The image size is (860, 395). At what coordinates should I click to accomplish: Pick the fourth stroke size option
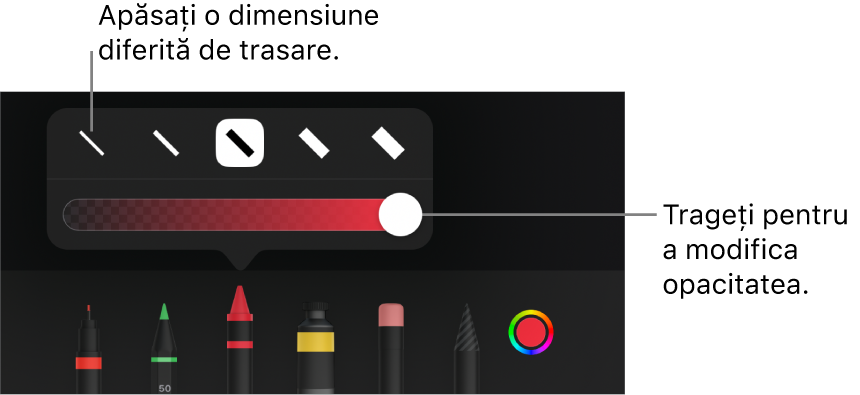coord(314,143)
